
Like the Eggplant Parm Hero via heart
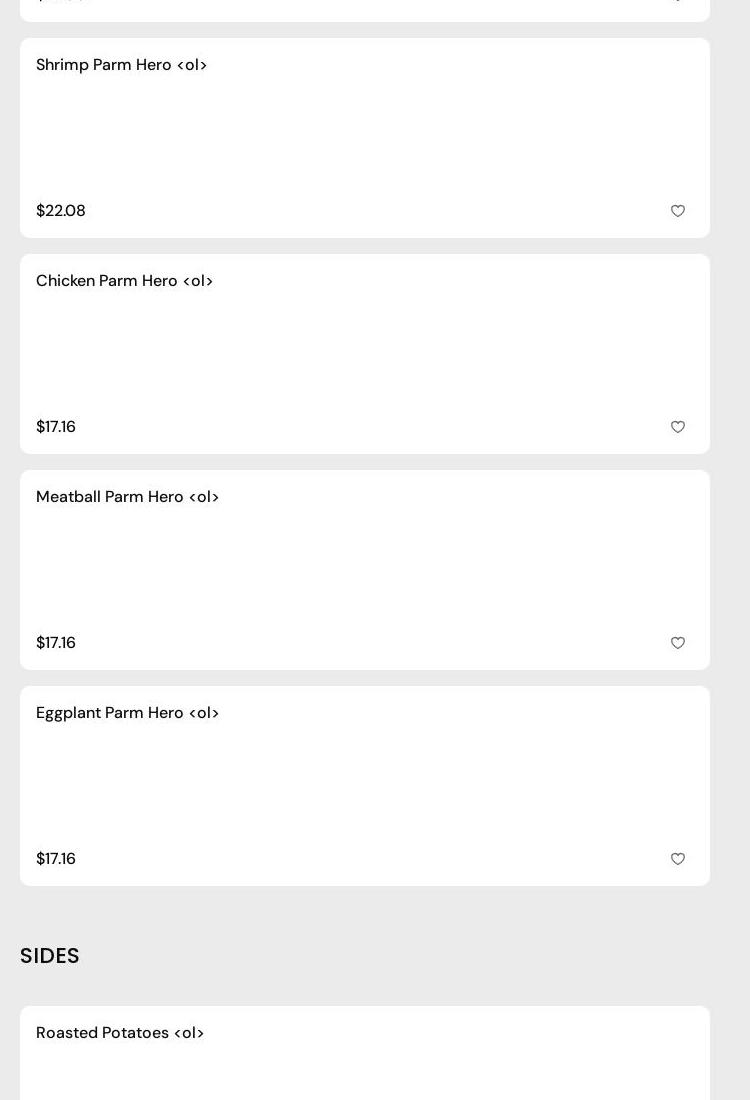[x=678, y=859]
